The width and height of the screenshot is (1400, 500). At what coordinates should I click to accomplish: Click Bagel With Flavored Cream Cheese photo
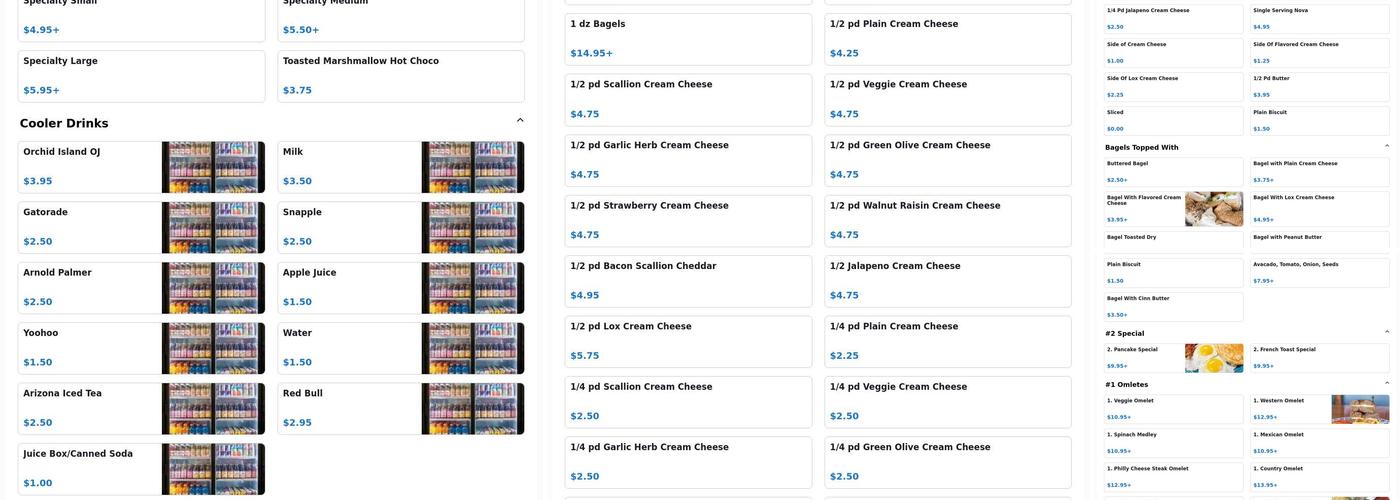pyautogui.click(x=1214, y=209)
